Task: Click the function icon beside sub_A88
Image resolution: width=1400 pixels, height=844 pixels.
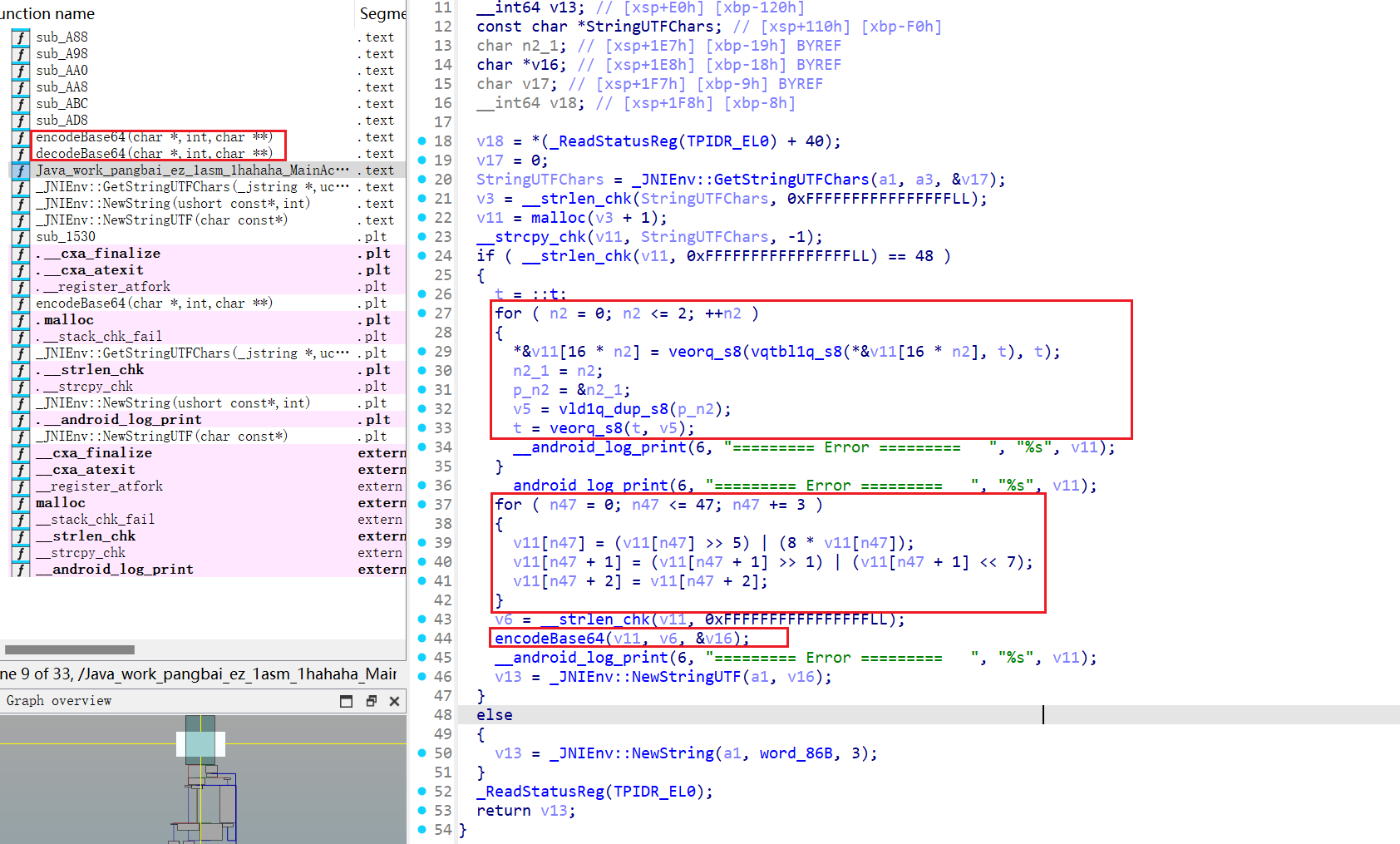Action: pos(21,37)
